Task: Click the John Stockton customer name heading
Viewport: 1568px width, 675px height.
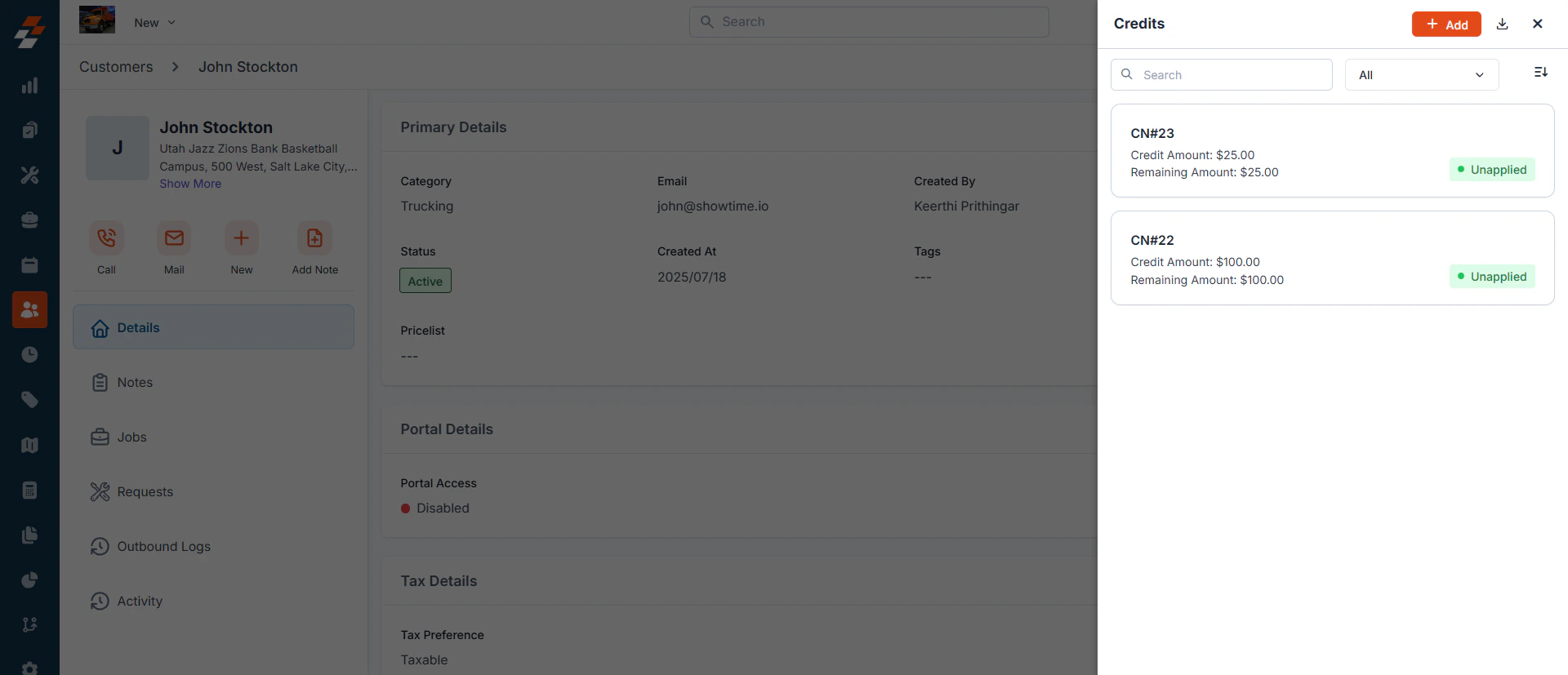Action: pos(216,127)
